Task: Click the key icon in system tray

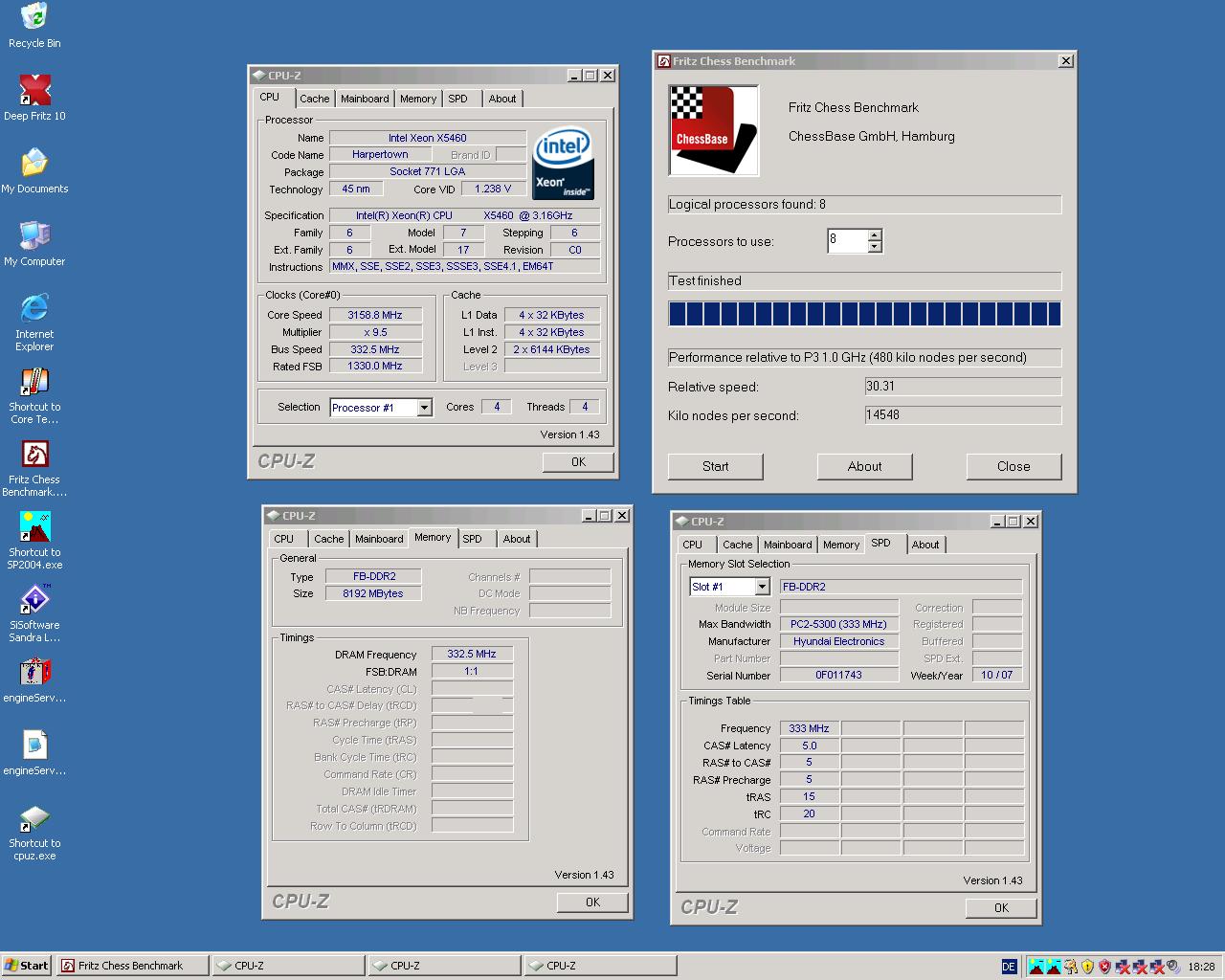Action: point(1071,967)
